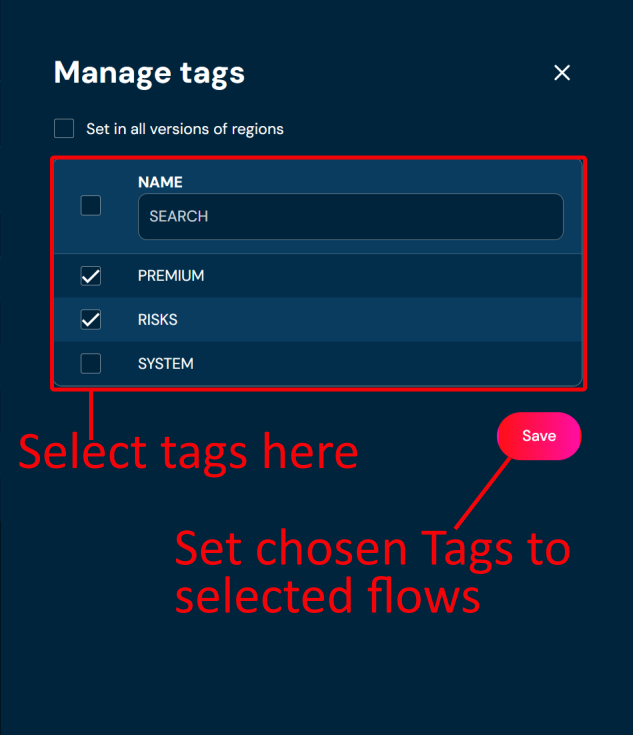Screen dimensions: 633x735
Task: Click the RISKS tag name
Action: (158, 320)
